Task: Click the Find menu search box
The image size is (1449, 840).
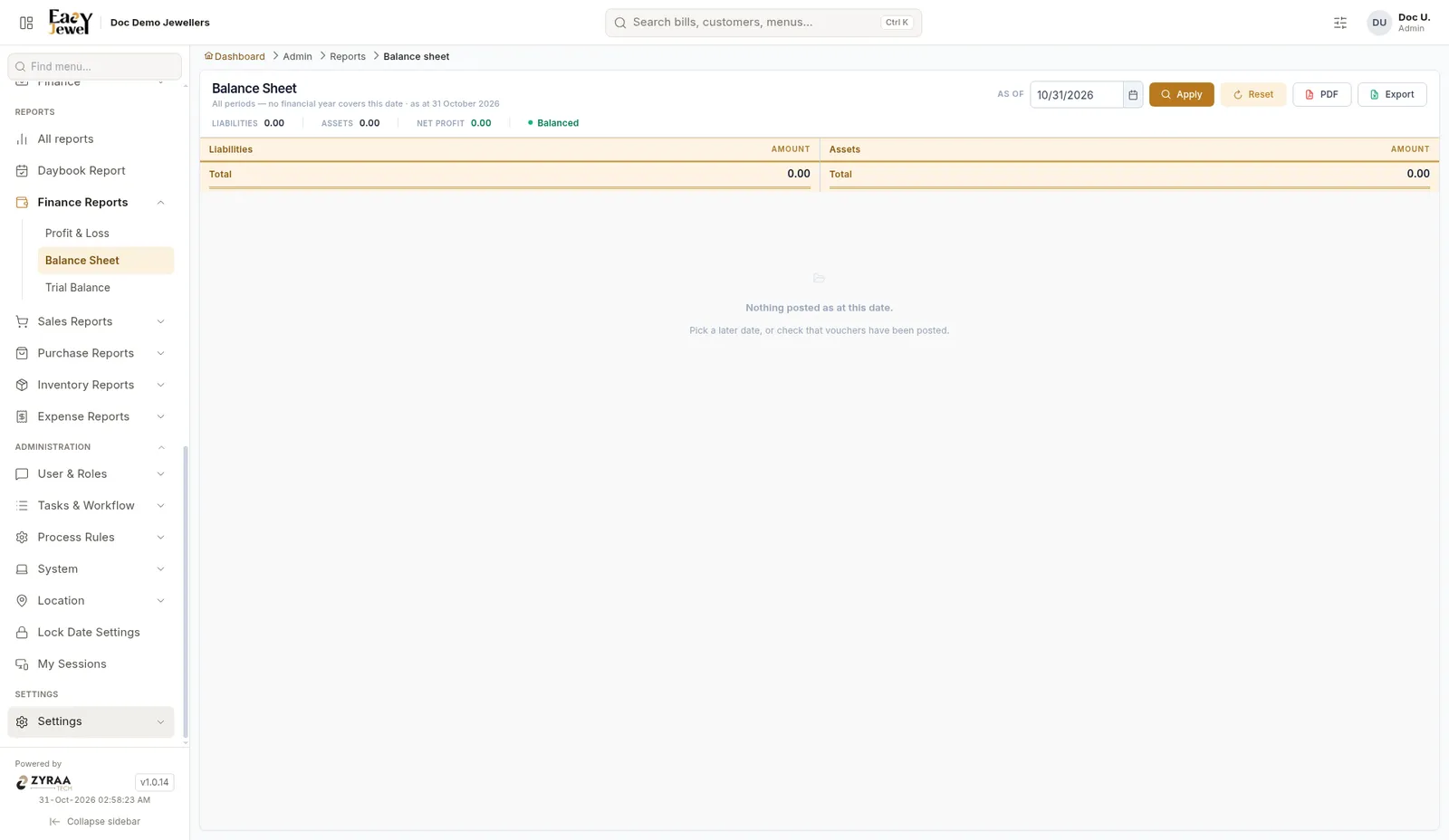Action: click(x=94, y=66)
